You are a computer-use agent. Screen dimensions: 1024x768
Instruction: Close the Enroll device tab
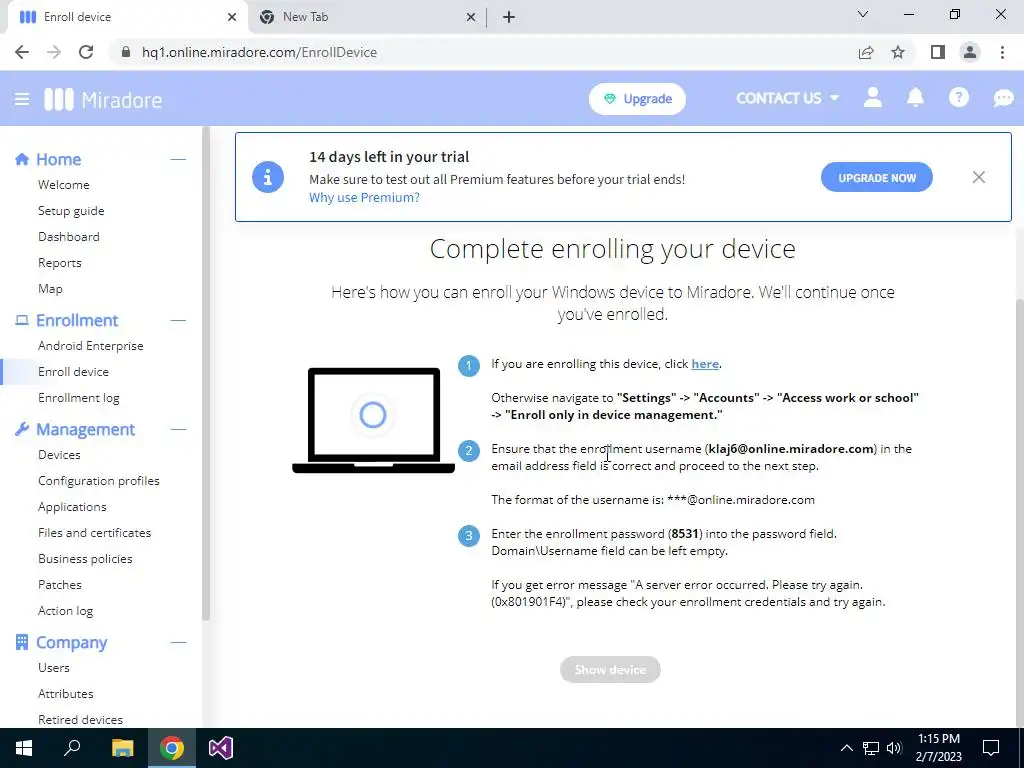[232, 17]
